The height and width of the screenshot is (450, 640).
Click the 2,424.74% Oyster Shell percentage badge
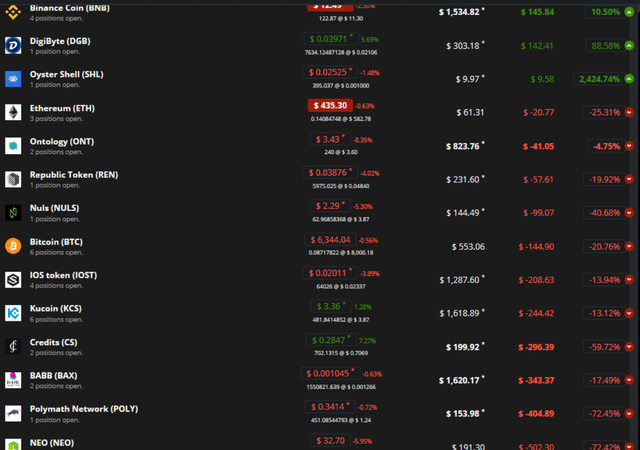(x=599, y=79)
